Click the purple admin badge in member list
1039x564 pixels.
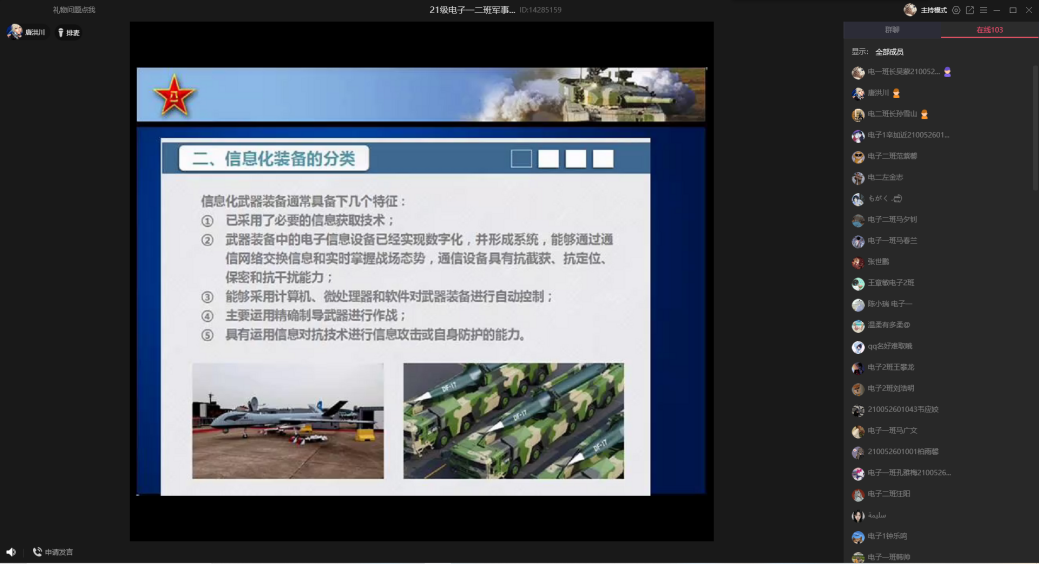947,72
